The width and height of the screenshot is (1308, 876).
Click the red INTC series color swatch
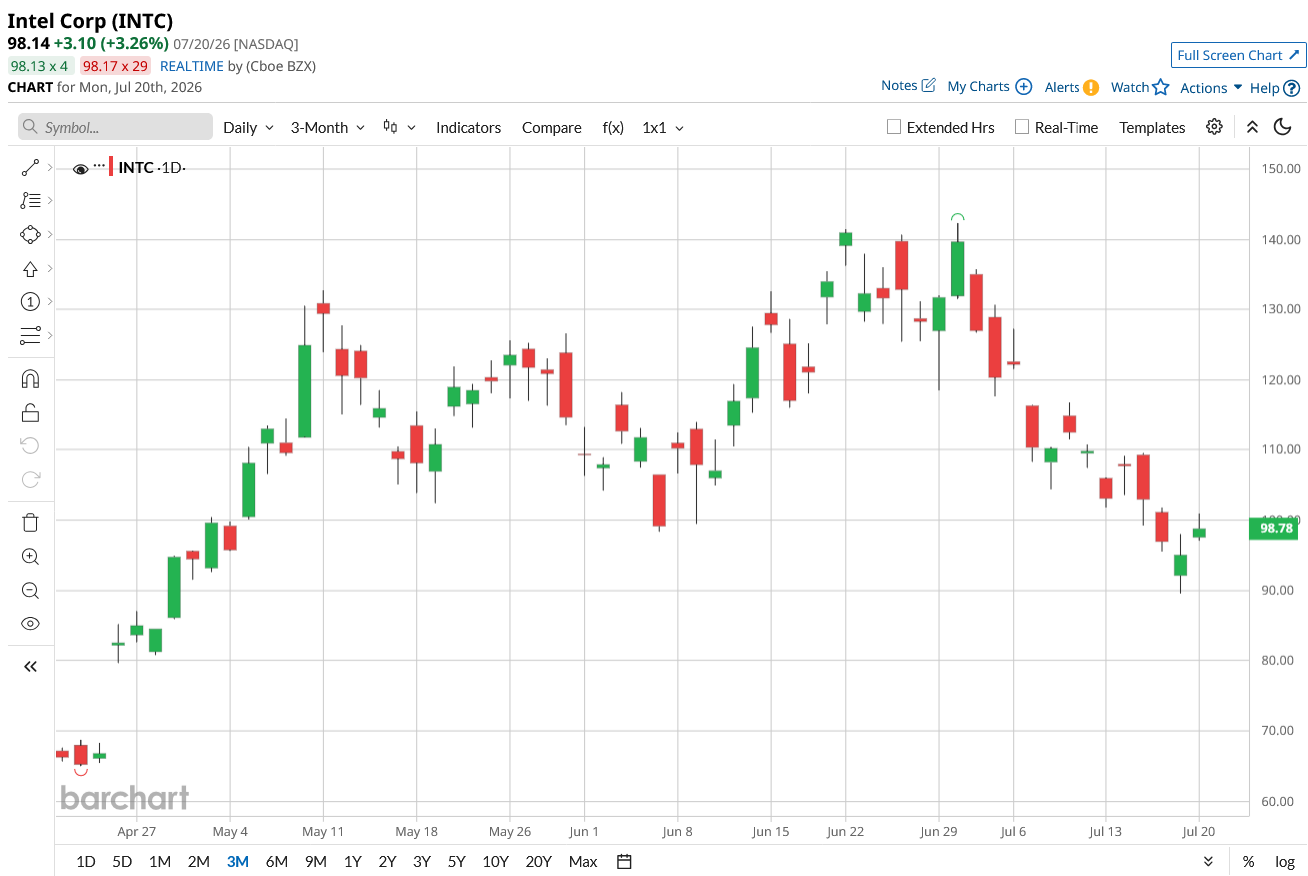[x=111, y=167]
